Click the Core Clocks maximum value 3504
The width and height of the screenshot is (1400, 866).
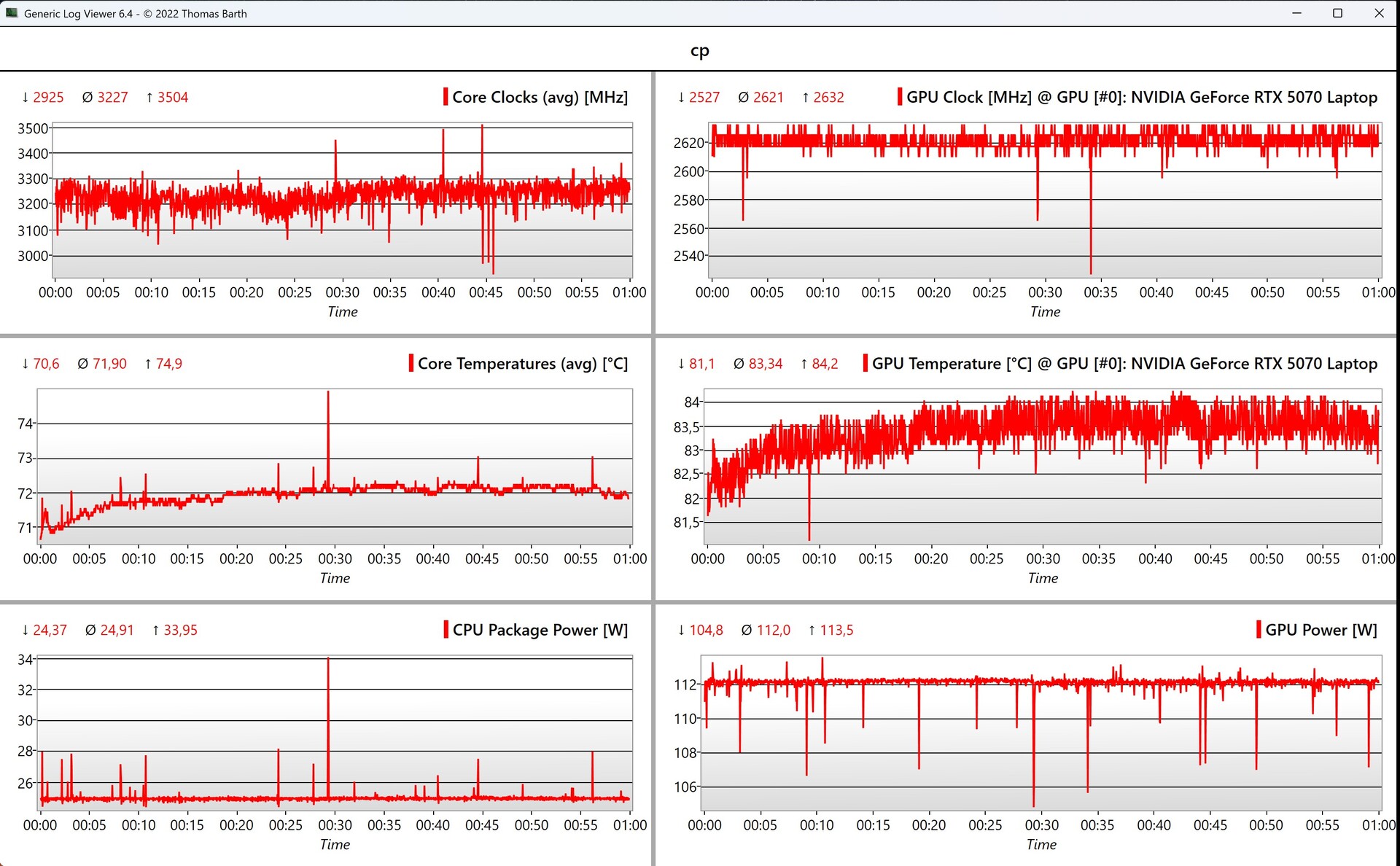point(172,97)
